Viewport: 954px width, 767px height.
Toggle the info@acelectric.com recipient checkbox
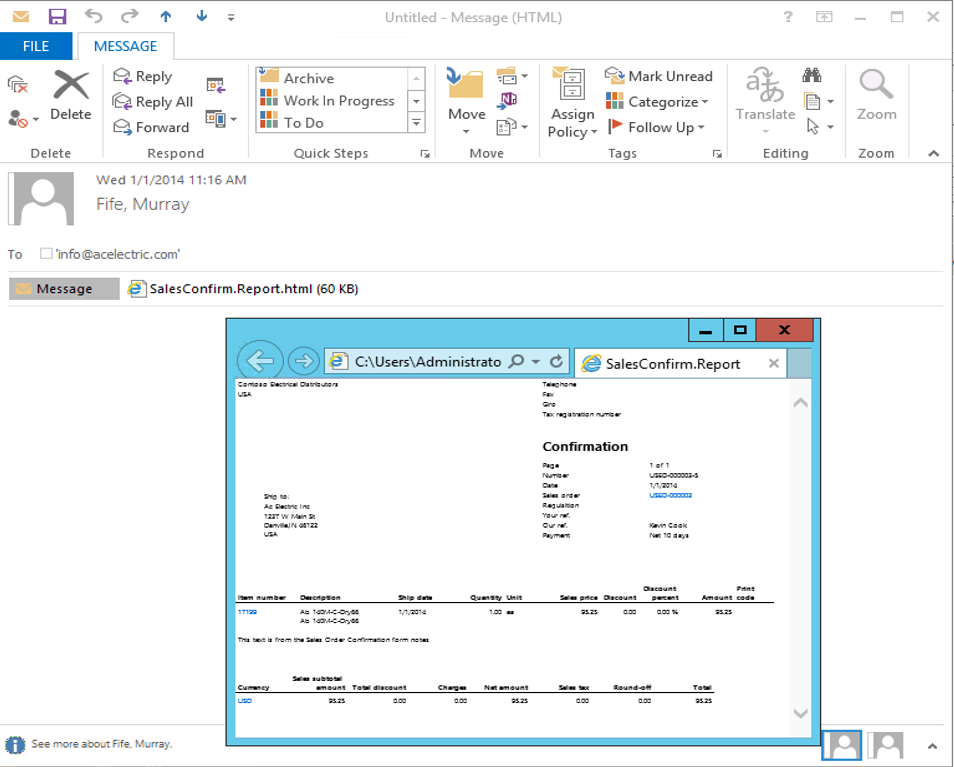46,254
